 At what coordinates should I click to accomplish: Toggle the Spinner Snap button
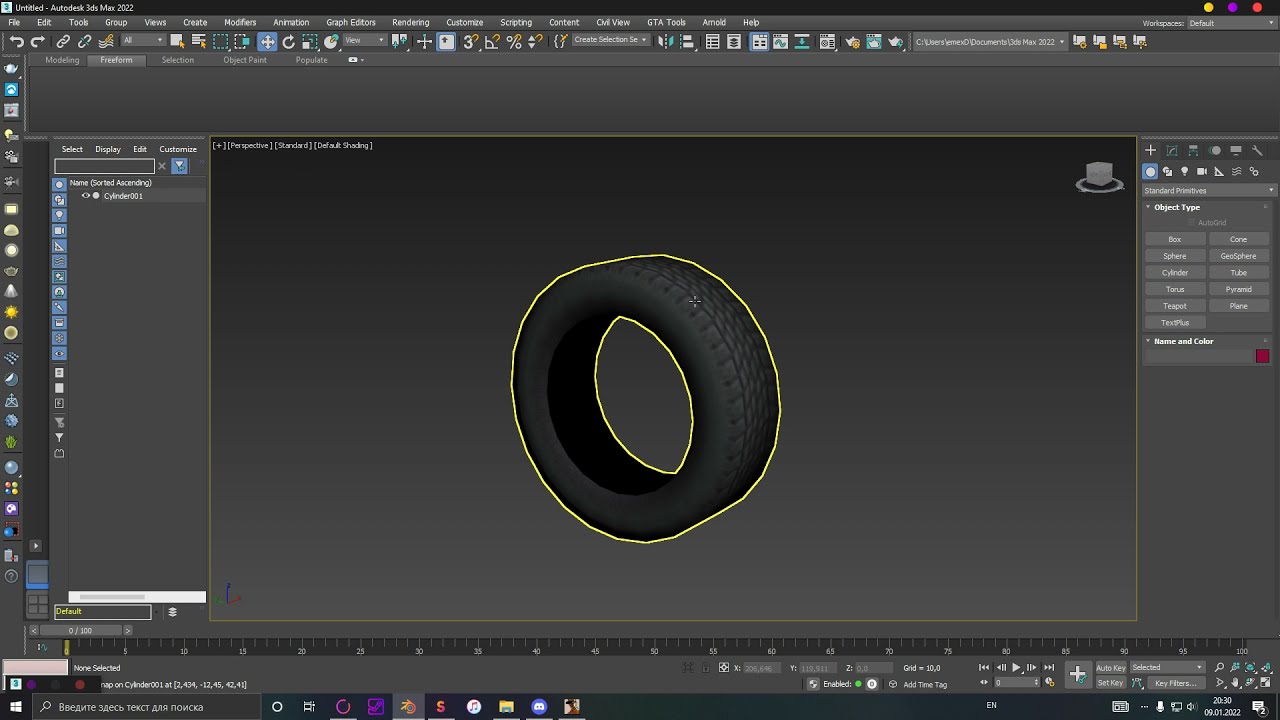click(x=536, y=41)
